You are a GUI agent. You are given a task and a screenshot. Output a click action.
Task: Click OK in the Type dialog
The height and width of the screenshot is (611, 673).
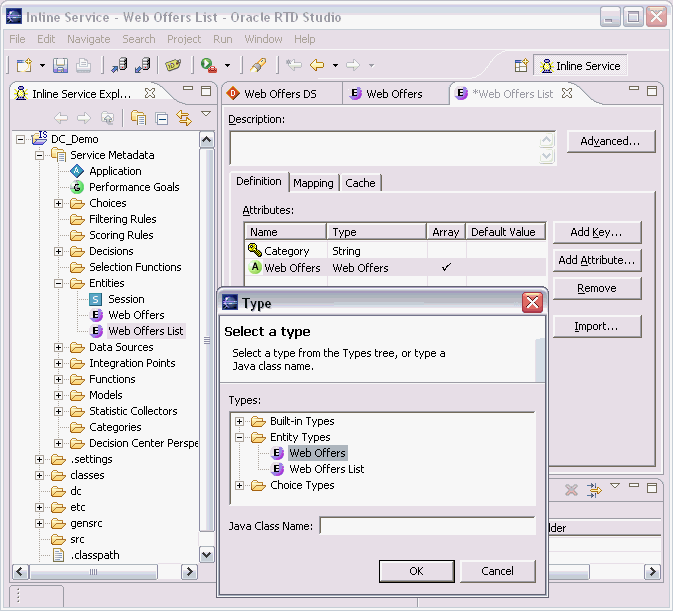point(416,571)
